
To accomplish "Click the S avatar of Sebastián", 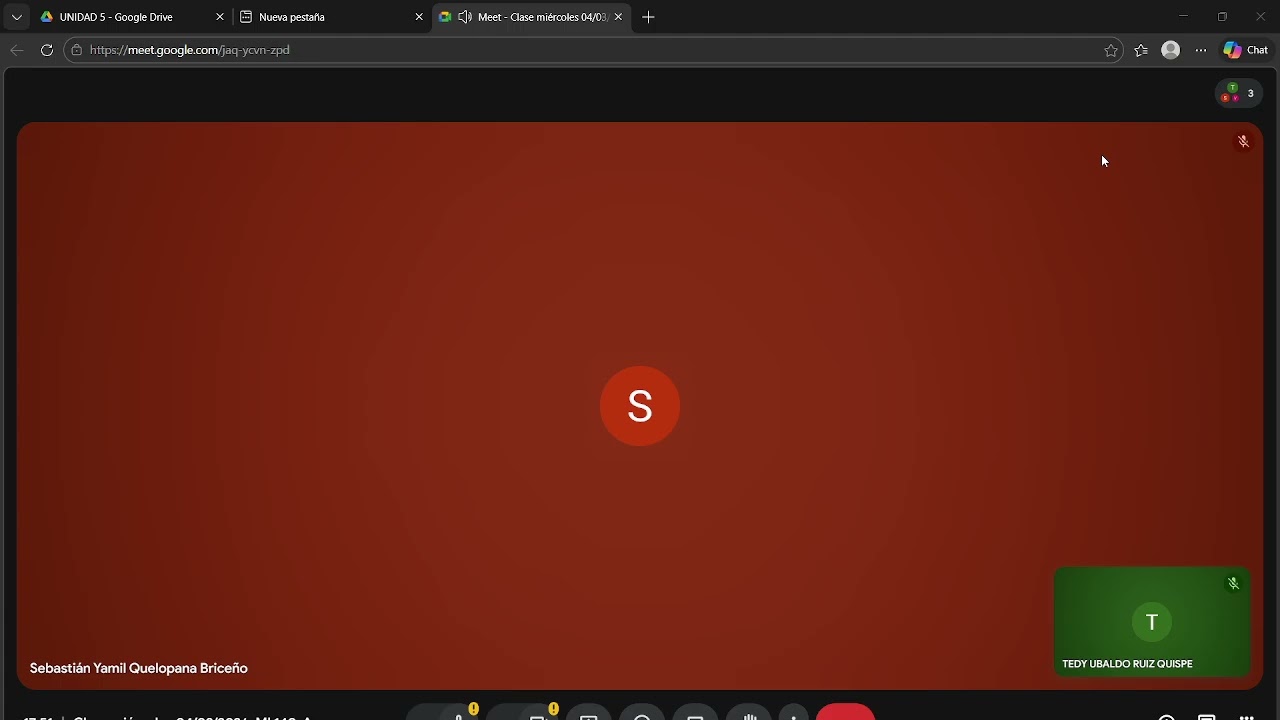I will click(x=640, y=406).
